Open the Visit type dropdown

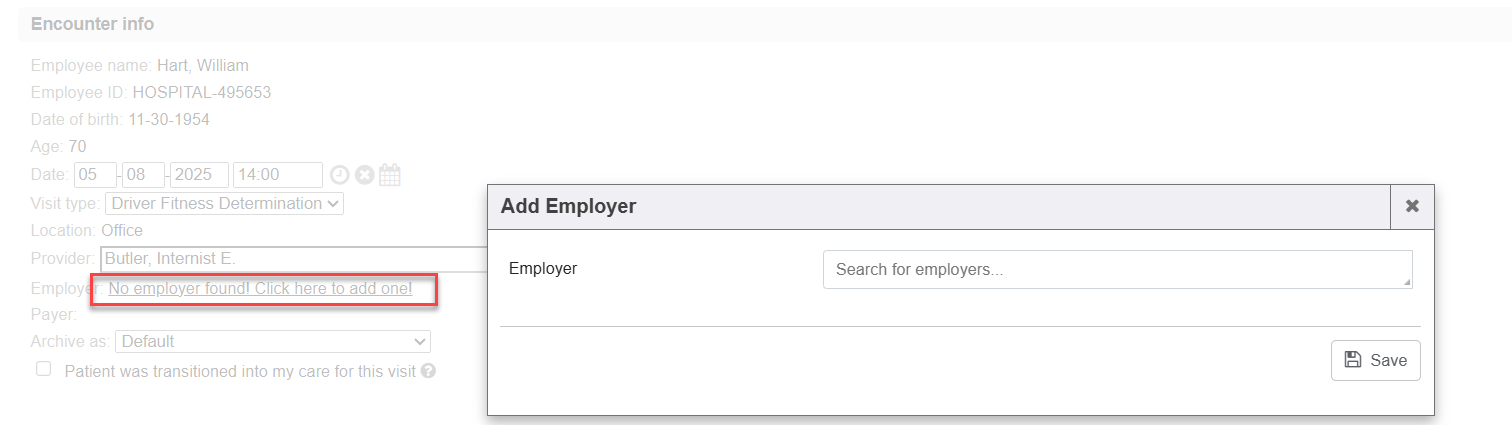tap(224, 203)
